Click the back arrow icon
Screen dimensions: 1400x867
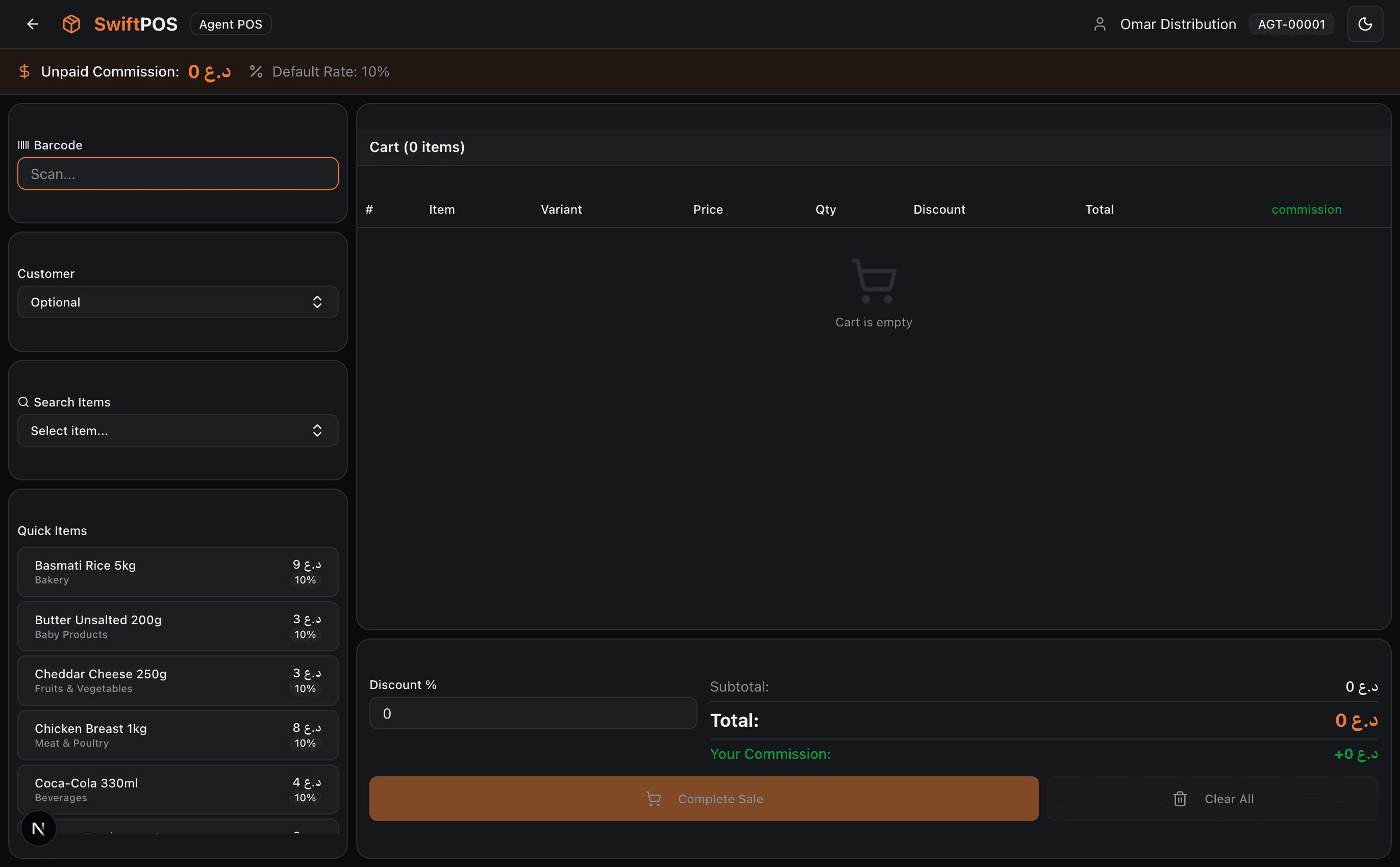click(33, 24)
